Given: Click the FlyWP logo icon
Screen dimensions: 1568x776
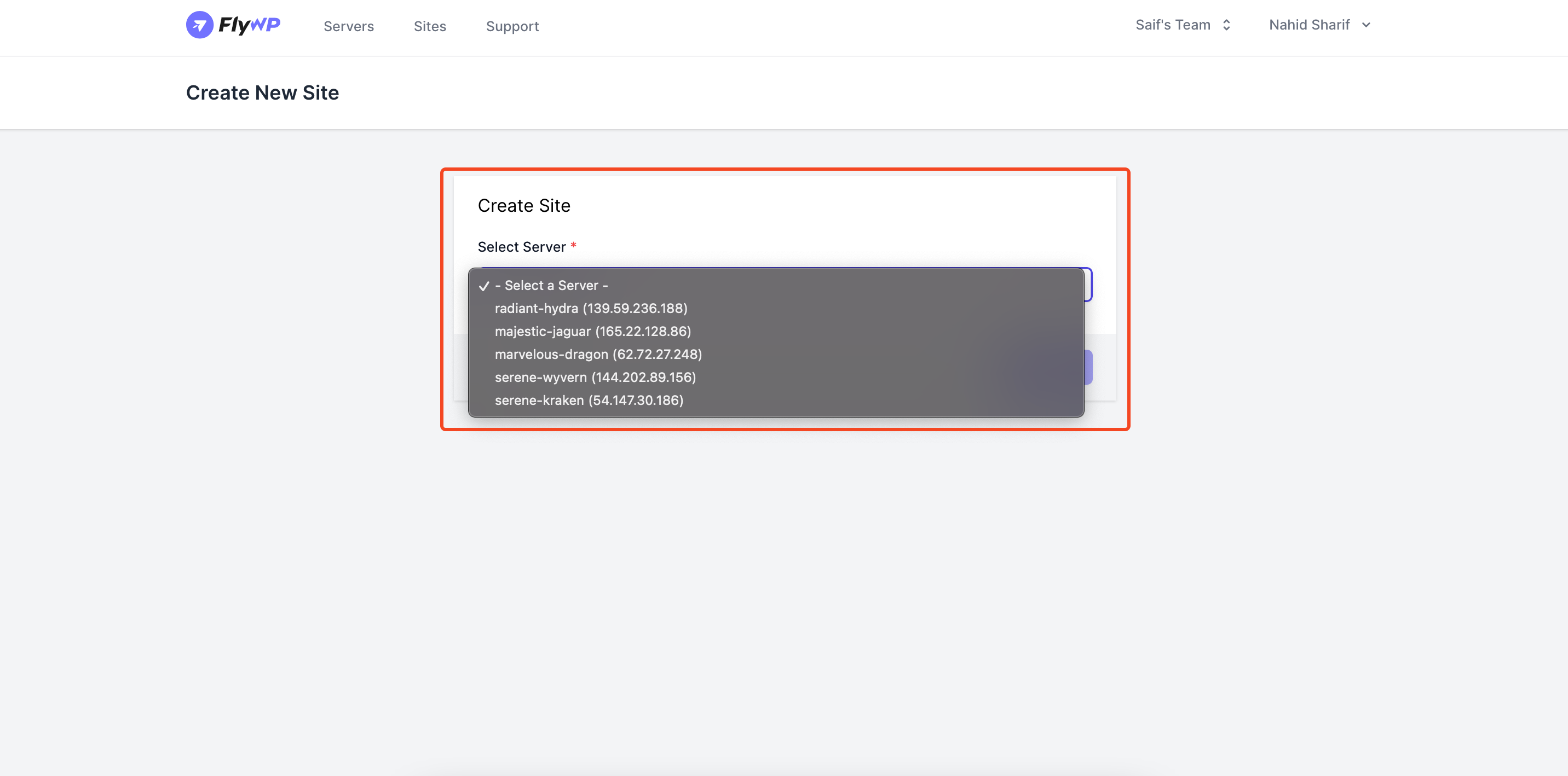Looking at the screenshot, I should [200, 25].
